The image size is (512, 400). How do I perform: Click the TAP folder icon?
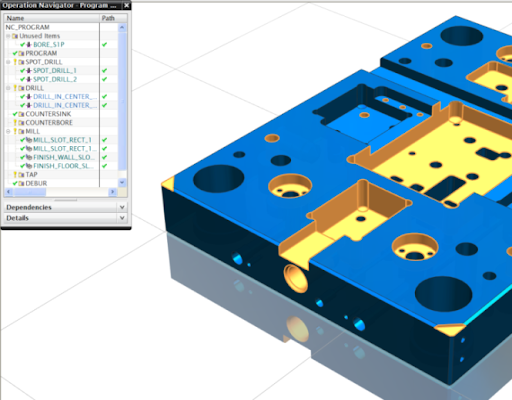(x=21, y=175)
